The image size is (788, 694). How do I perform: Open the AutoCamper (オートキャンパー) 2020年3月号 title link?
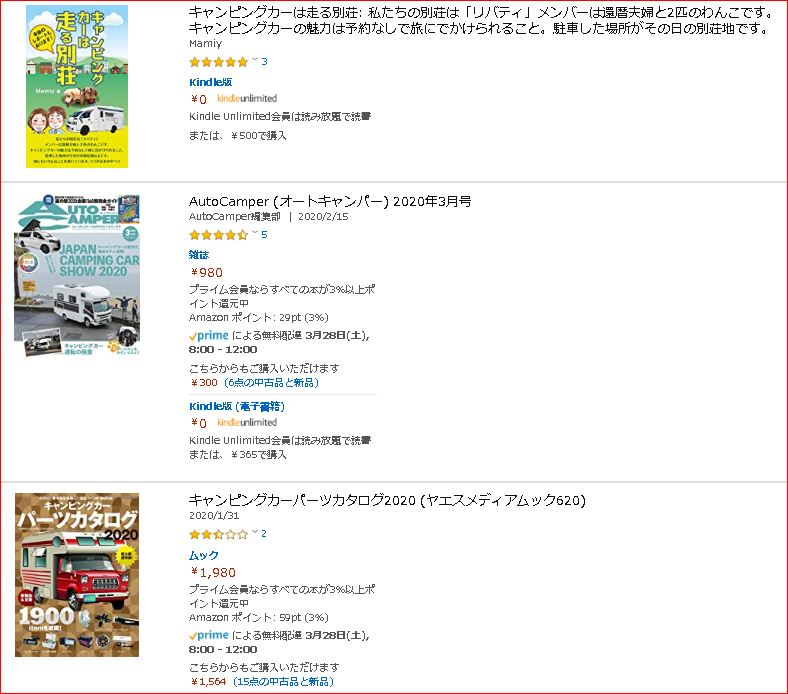330,202
